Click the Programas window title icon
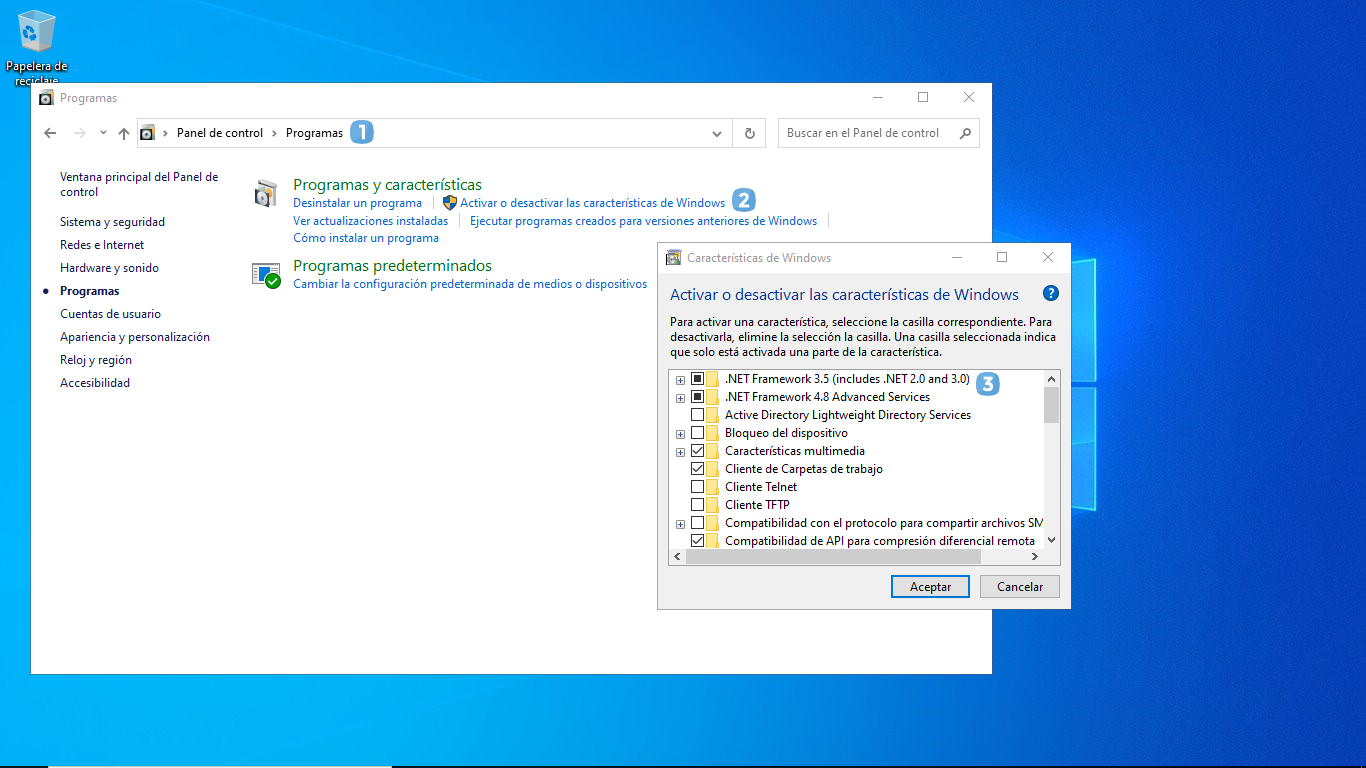 [46, 98]
